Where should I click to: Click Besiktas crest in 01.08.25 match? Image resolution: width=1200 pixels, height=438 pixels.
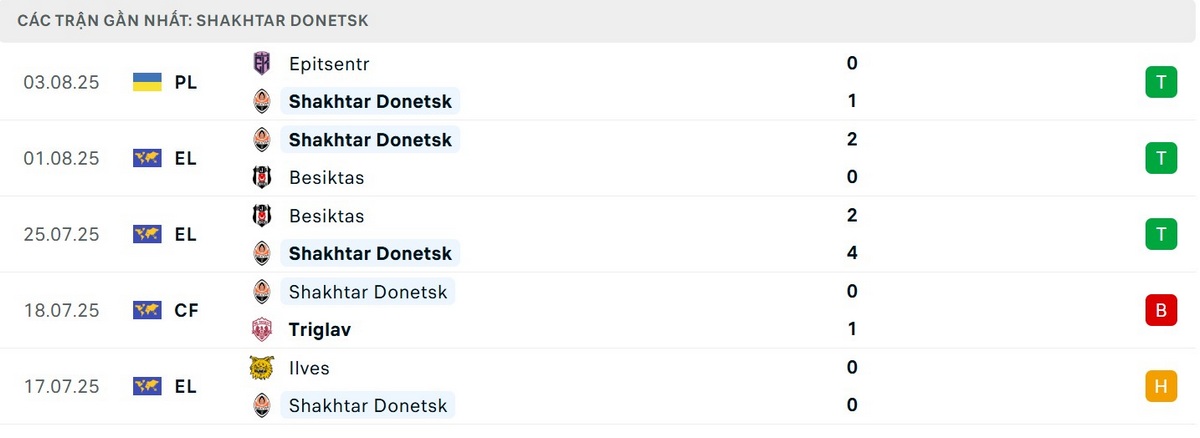click(261, 178)
